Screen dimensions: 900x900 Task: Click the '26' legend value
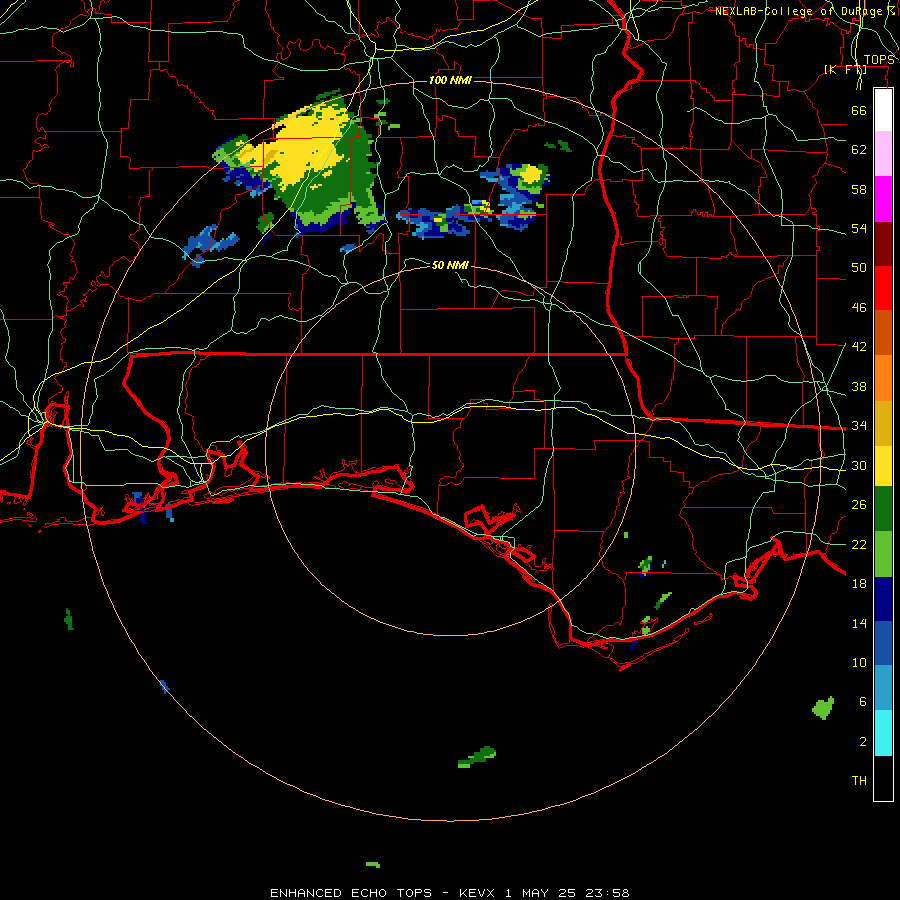(859, 505)
